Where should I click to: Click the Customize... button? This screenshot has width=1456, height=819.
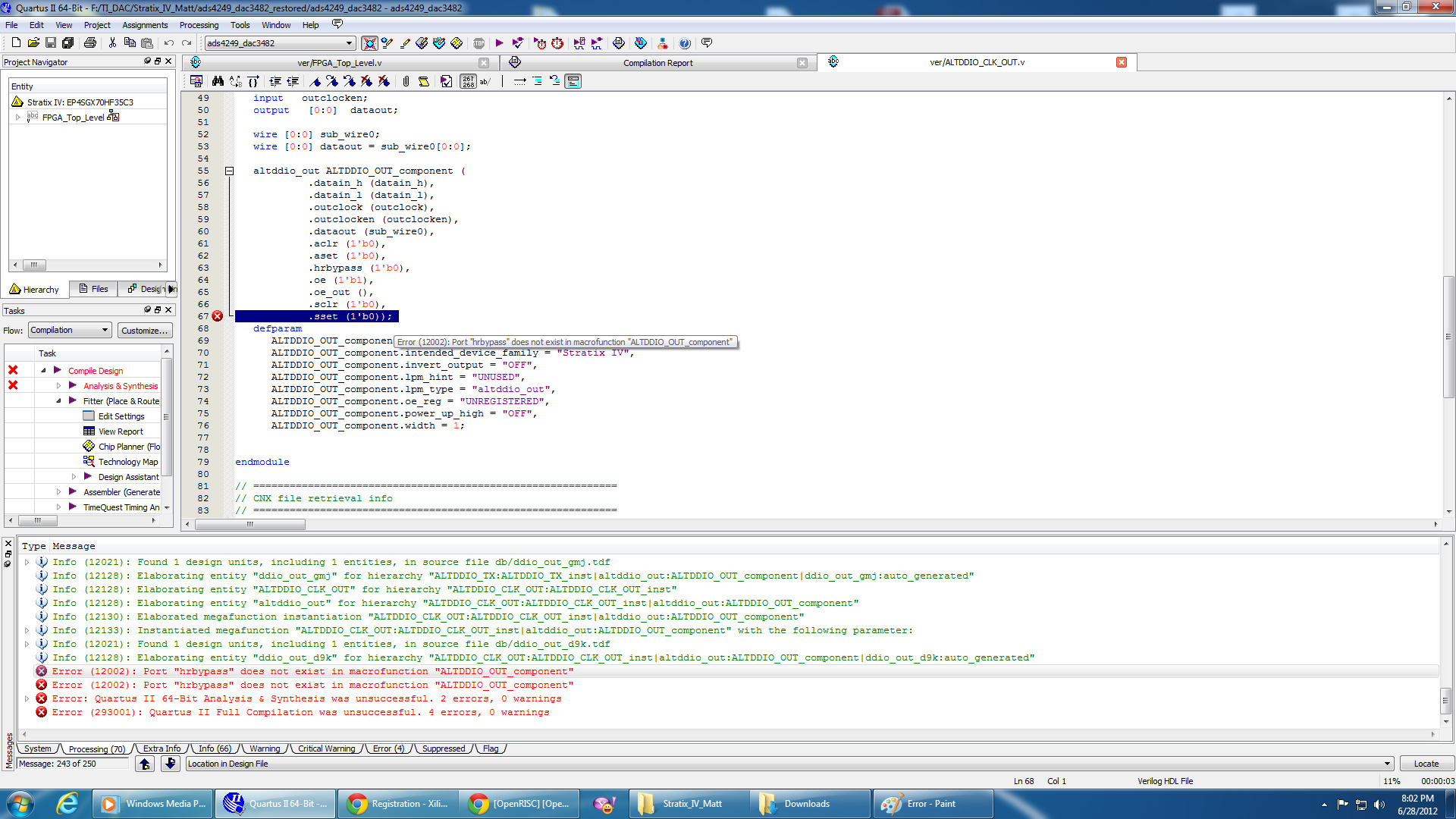145,331
